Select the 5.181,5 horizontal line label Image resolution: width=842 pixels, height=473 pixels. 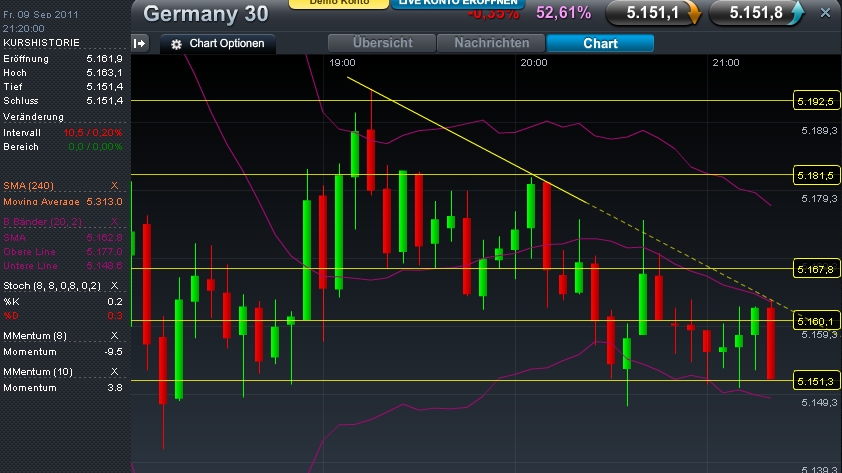pyautogui.click(x=816, y=175)
